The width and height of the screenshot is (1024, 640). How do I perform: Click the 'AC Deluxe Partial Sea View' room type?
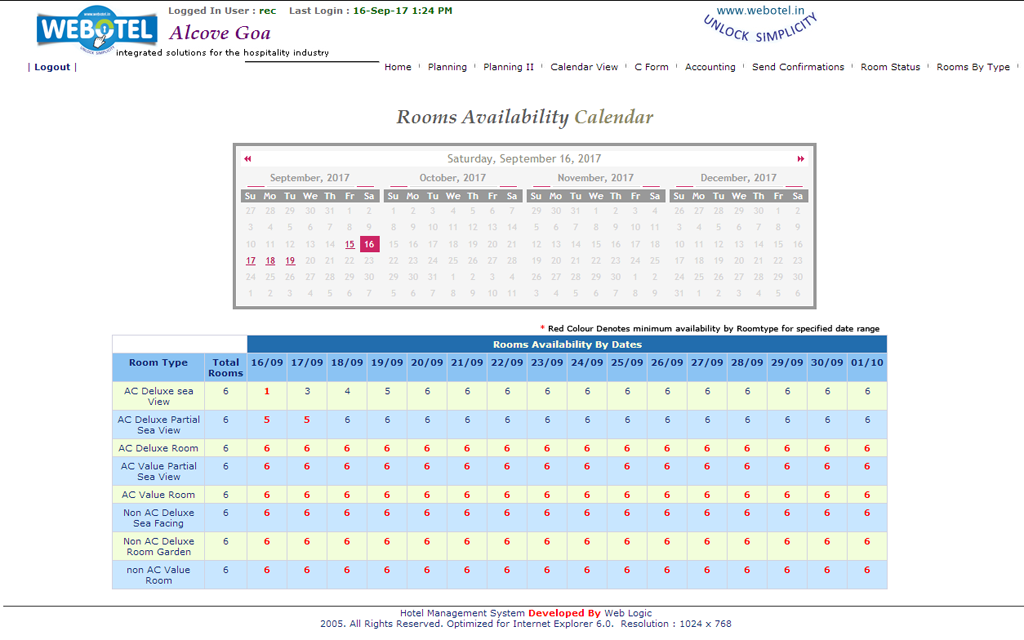coord(159,425)
